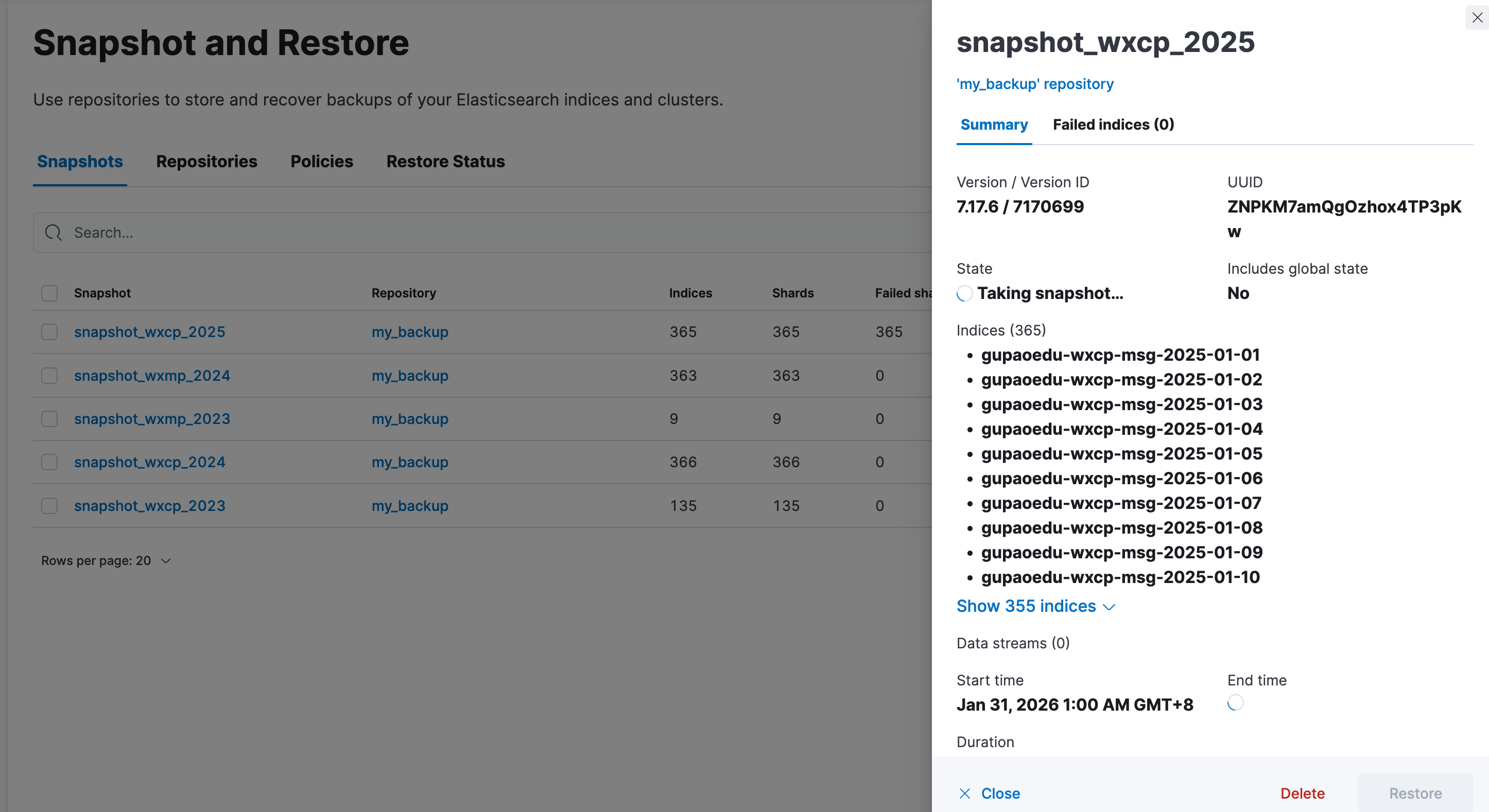The width and height of the screenshot is (1489, 812).
Task: Click the X icon beside Close
Action: [965, 793]
